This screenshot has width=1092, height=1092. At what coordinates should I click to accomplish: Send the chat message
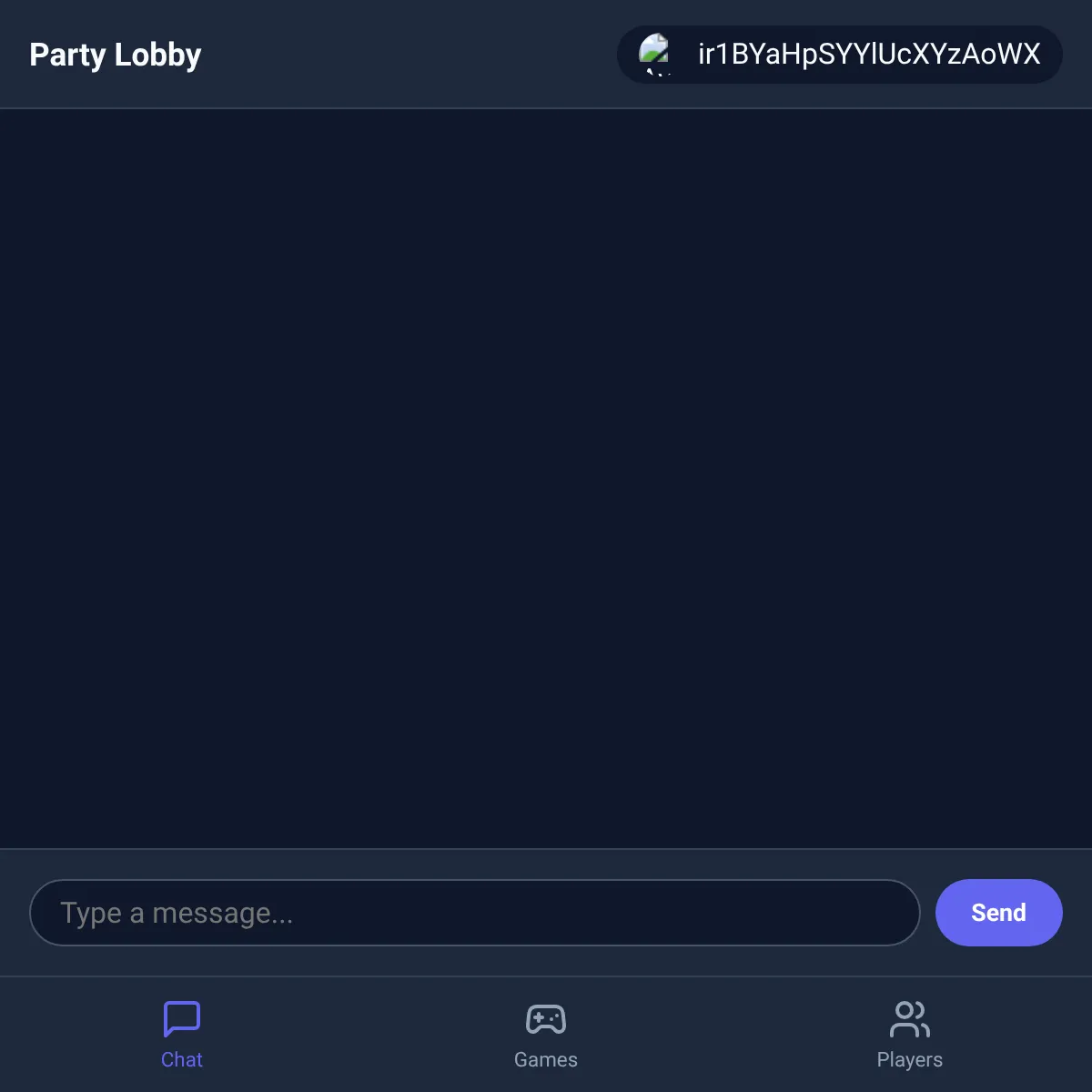click(x=998, y=913)
